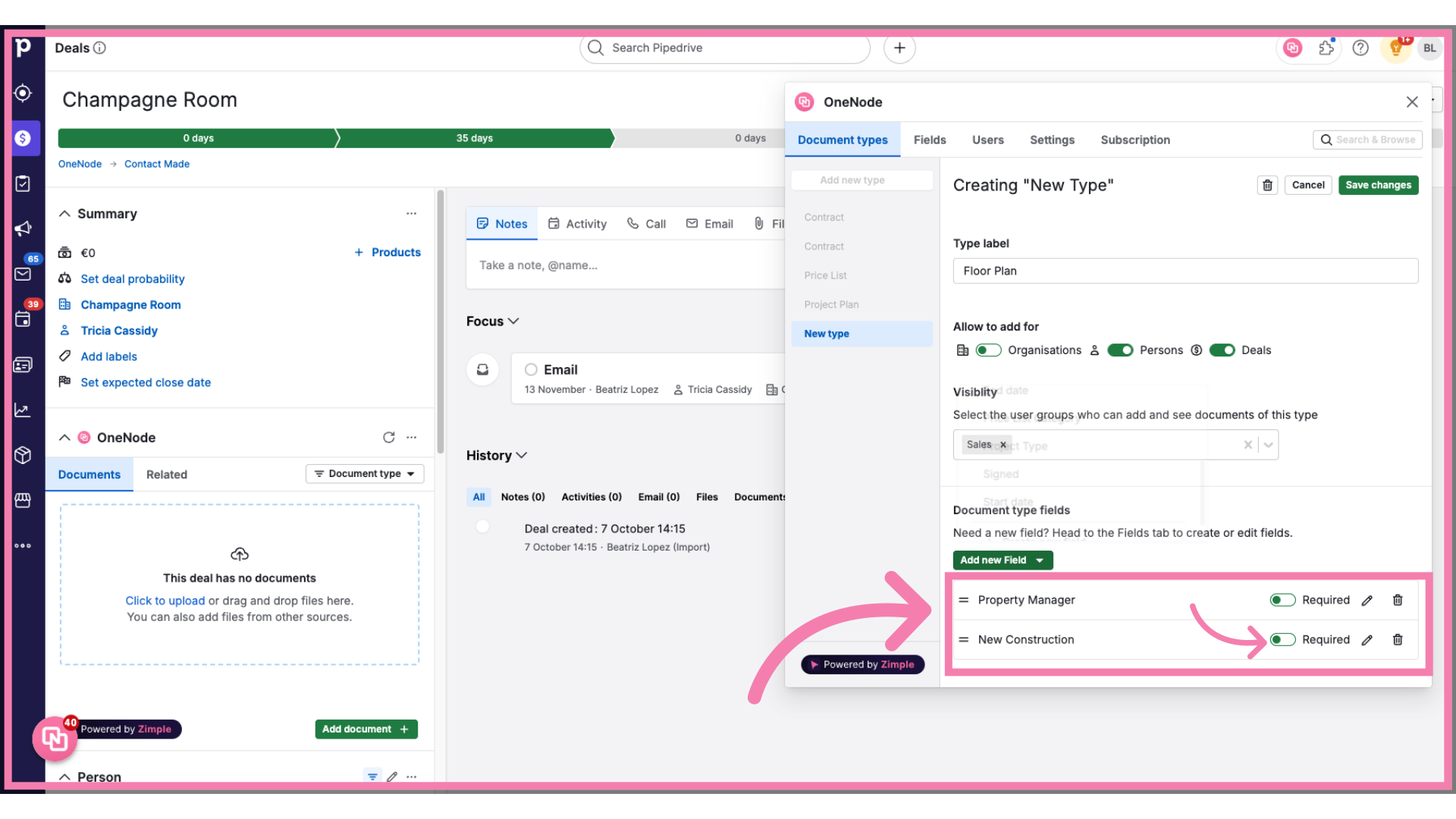The height and width of the screenshot is (819, 1456).
Task: Collapse the OneNode section in deal sidebar
Action: 64,438
